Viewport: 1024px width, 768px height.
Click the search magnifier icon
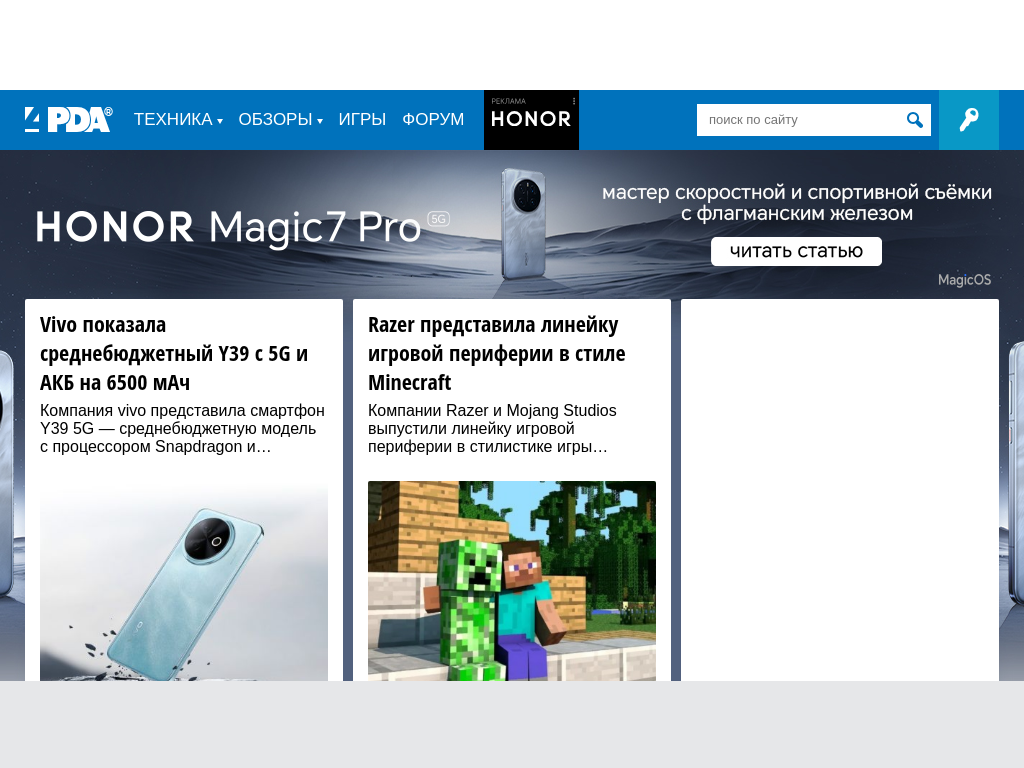pos(914,120)
